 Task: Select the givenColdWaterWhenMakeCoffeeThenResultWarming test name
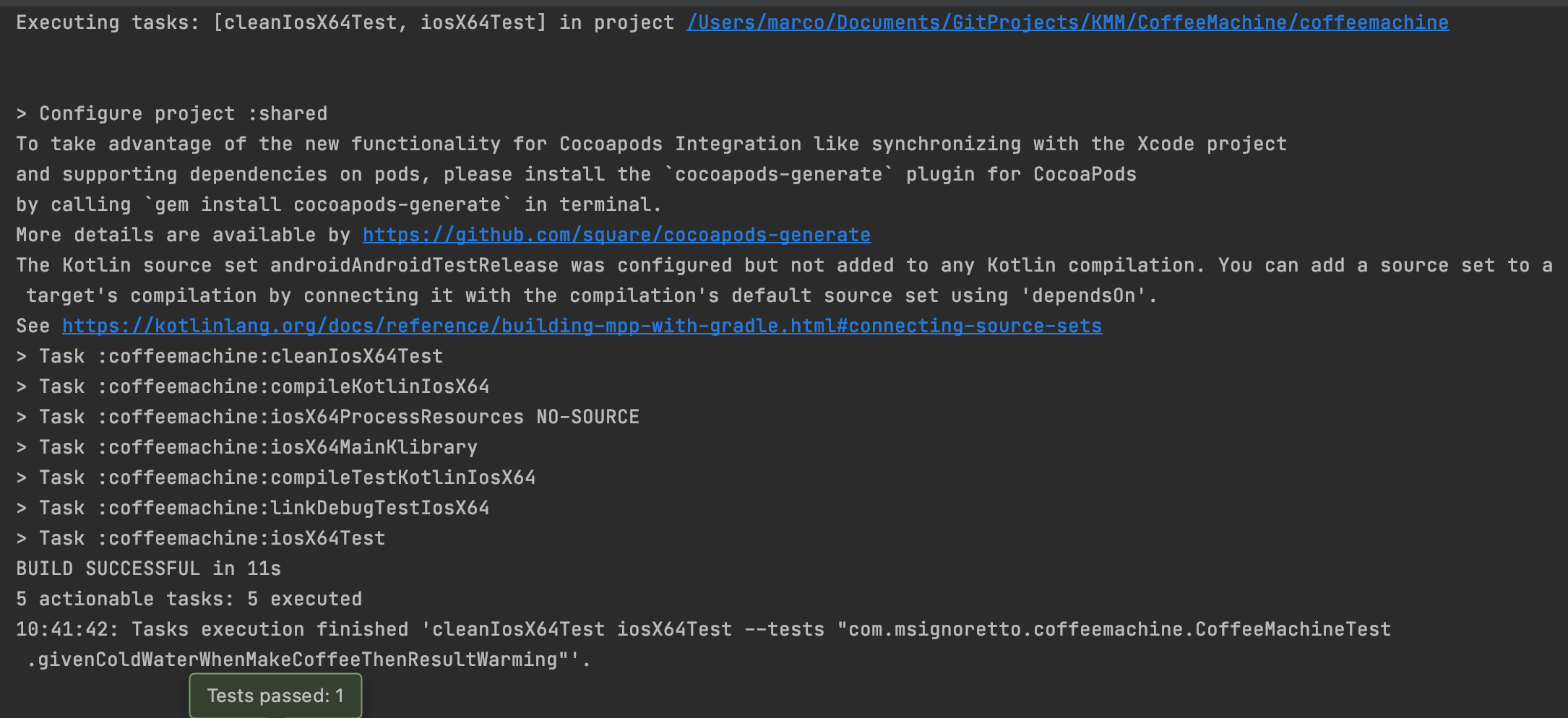pos(303,659)
